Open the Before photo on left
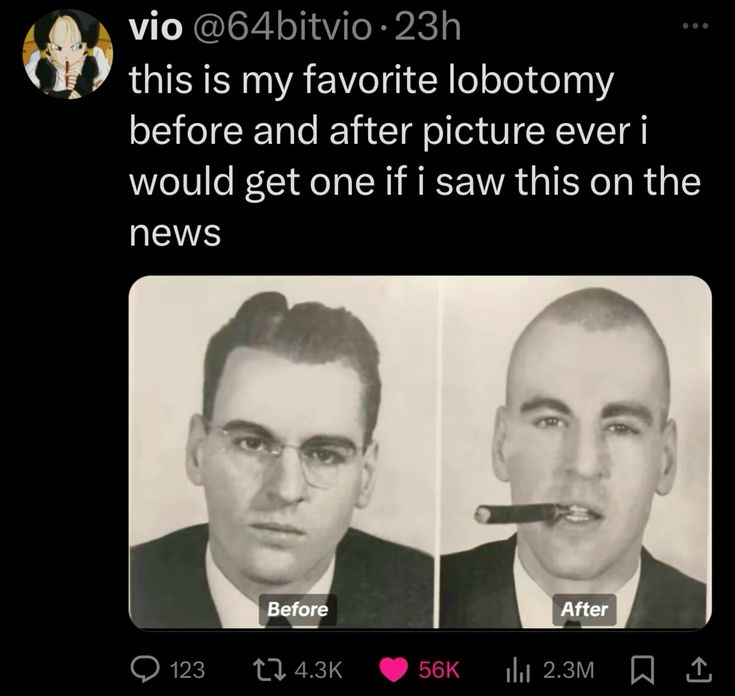This screenshot has width=735, height=696. (x=283, y=452)
